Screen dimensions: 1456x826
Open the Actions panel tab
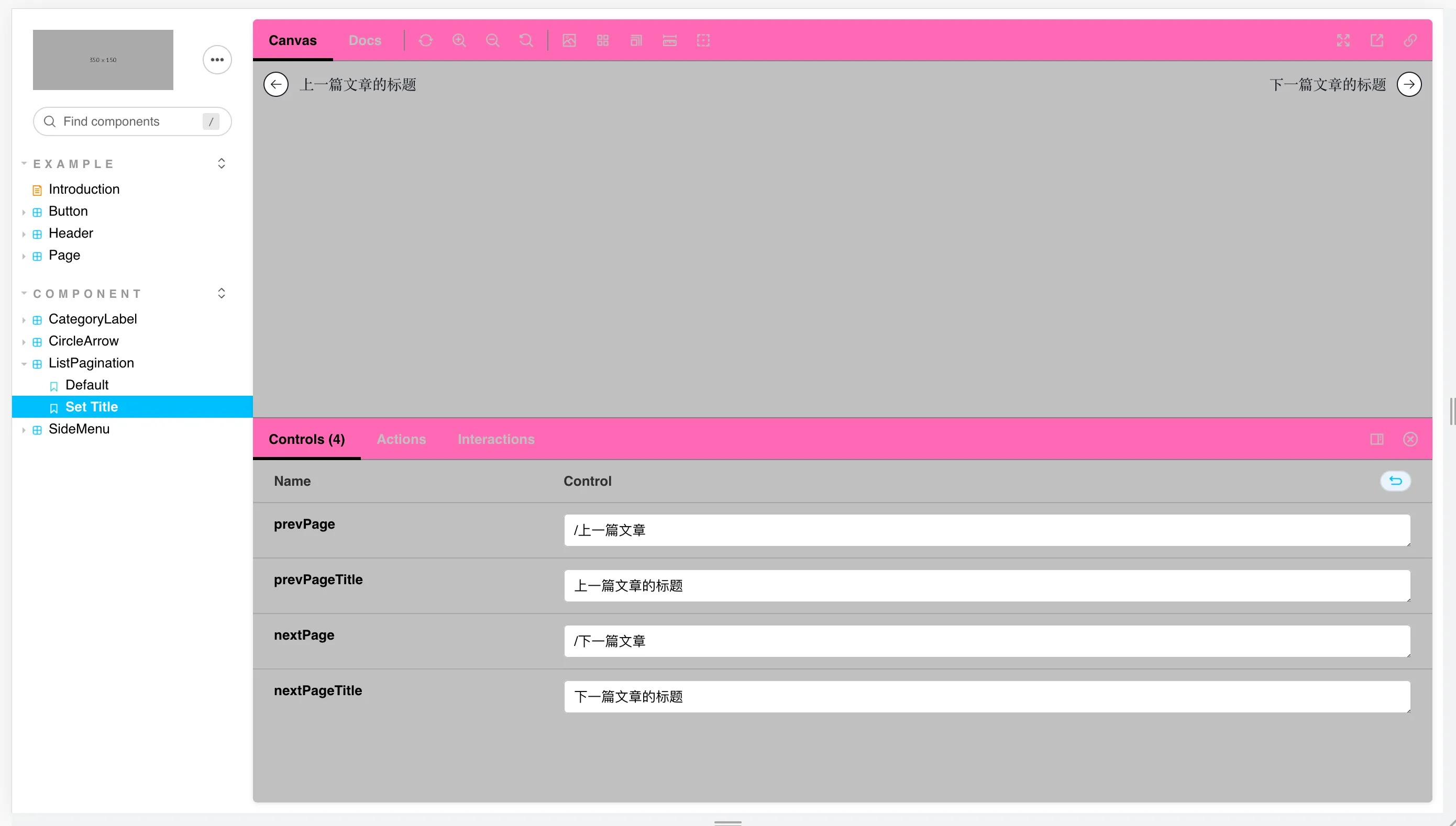pyautogui.click(x=401, y=439)
